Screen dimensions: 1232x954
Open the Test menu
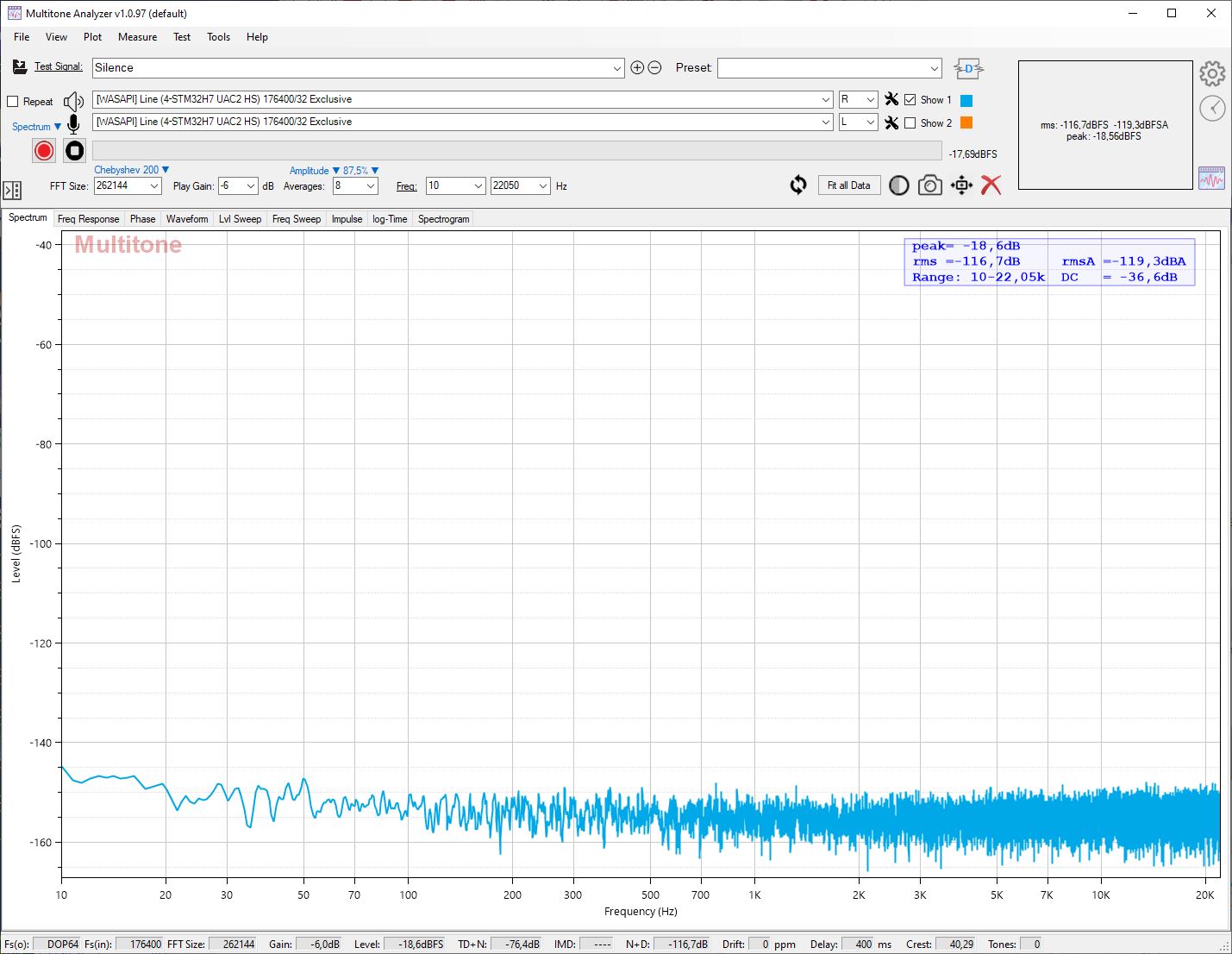(182, 37)
